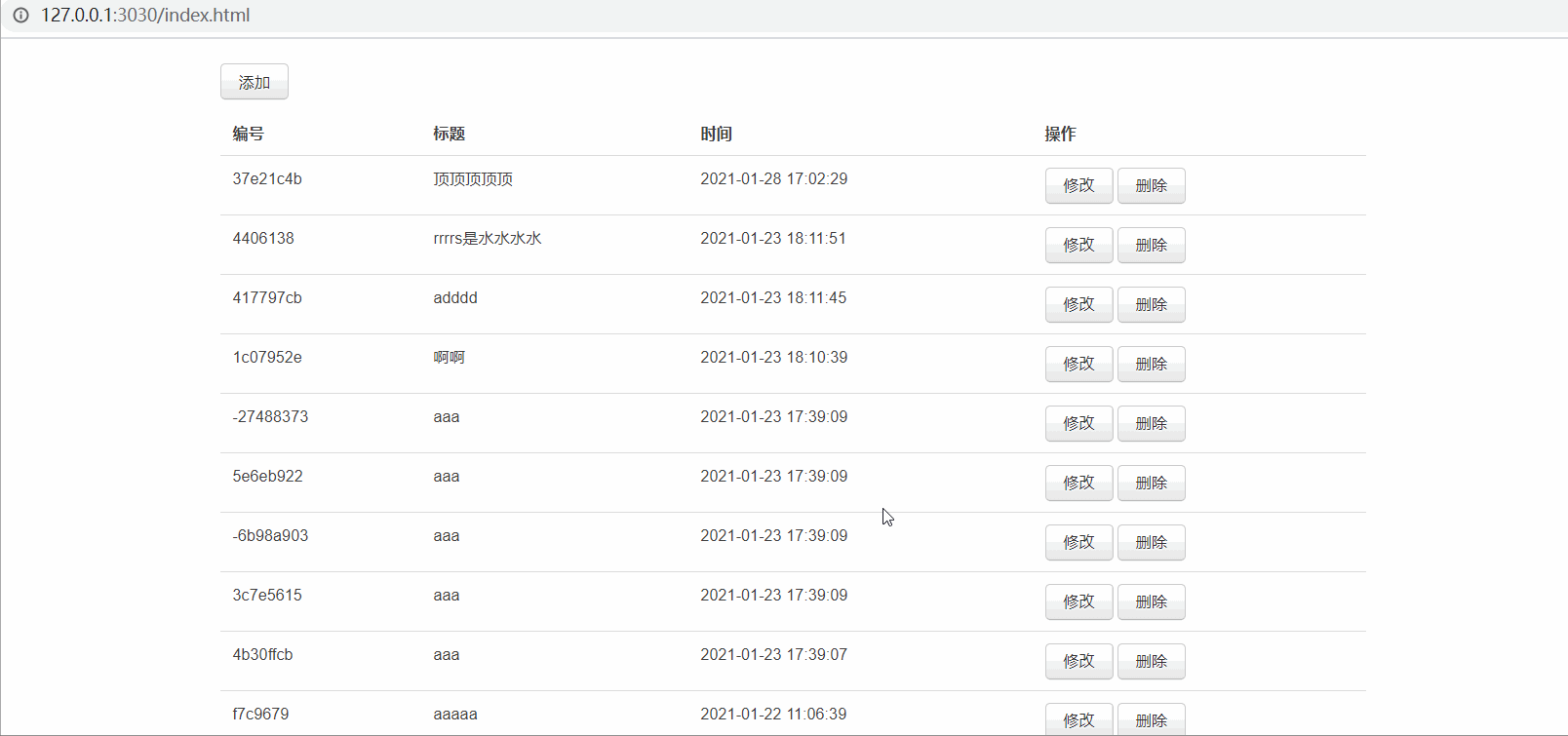Select the time 2021-01-22 11:06:39

[x=773, y=715]
